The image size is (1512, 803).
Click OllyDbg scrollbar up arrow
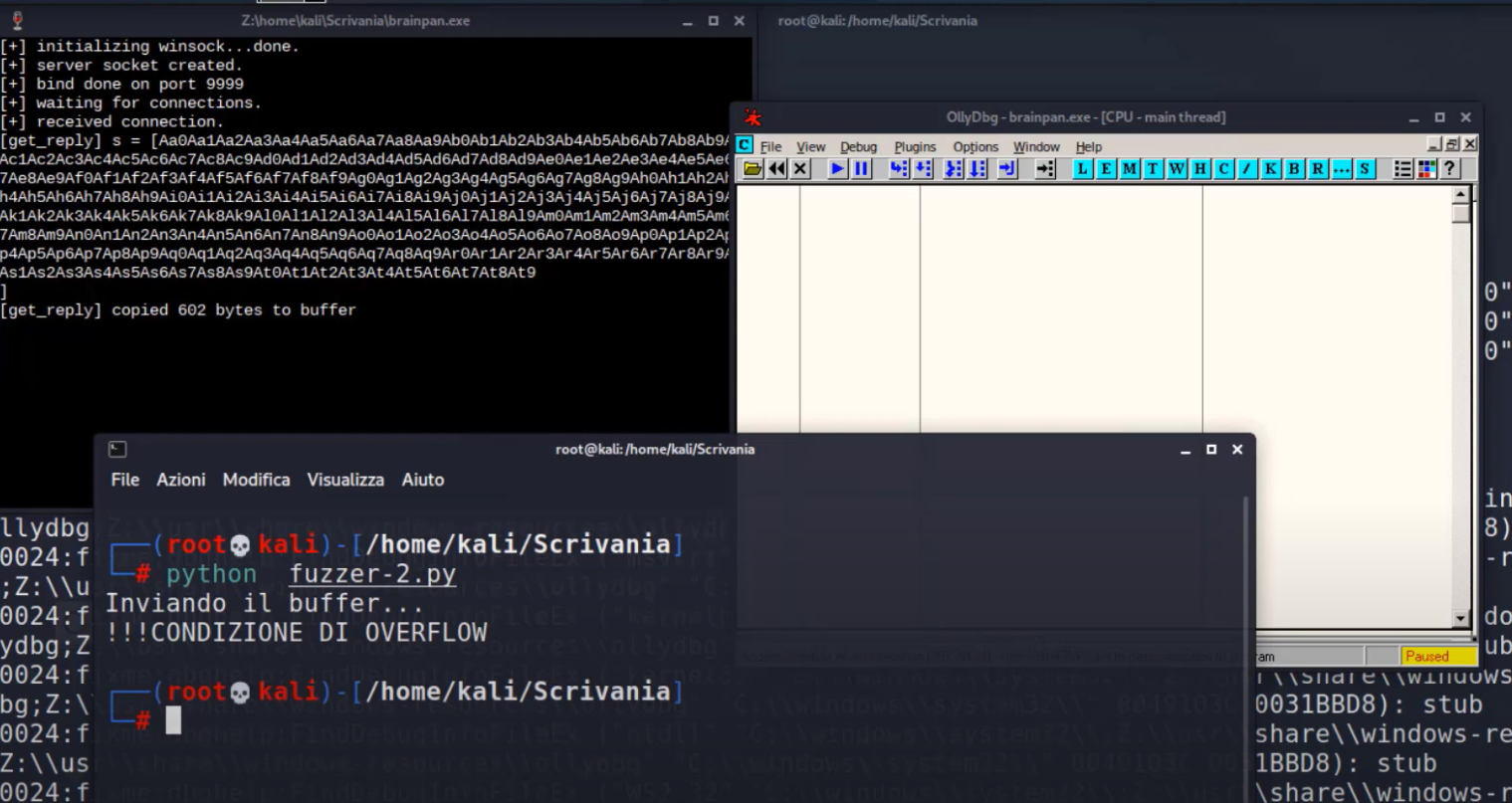point(1461,195)
